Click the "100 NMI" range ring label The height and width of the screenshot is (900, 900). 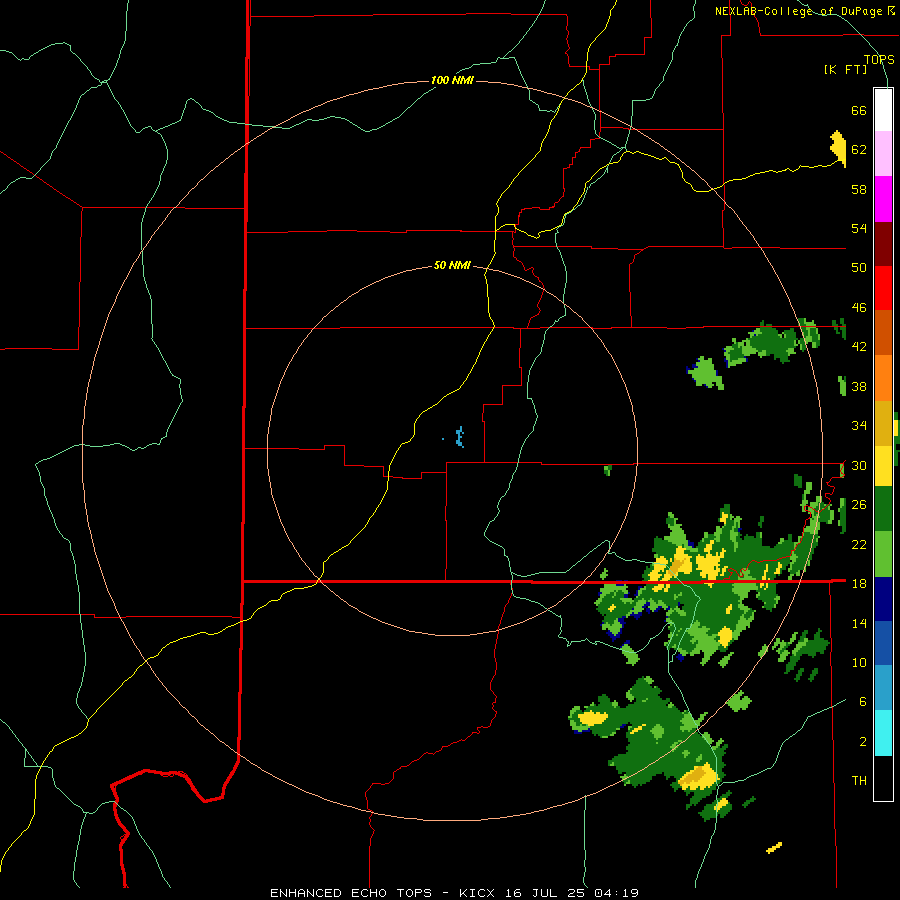click(x=452, y=80)
